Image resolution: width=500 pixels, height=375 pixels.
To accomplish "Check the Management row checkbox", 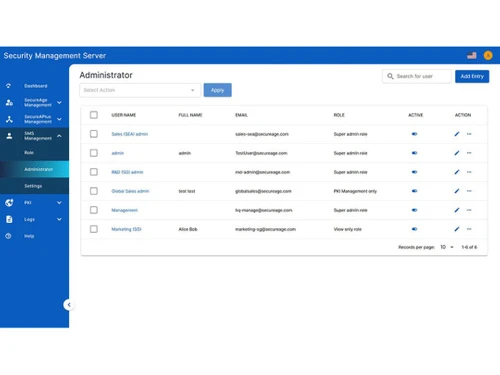I will tap(94, 210).
